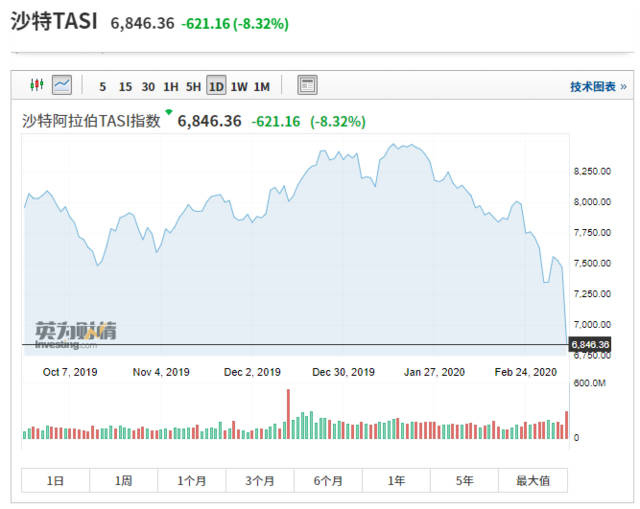Viewport: 640px width, 509px height.
Task: Switch to candlestick chart type
Action: [38, 86]
